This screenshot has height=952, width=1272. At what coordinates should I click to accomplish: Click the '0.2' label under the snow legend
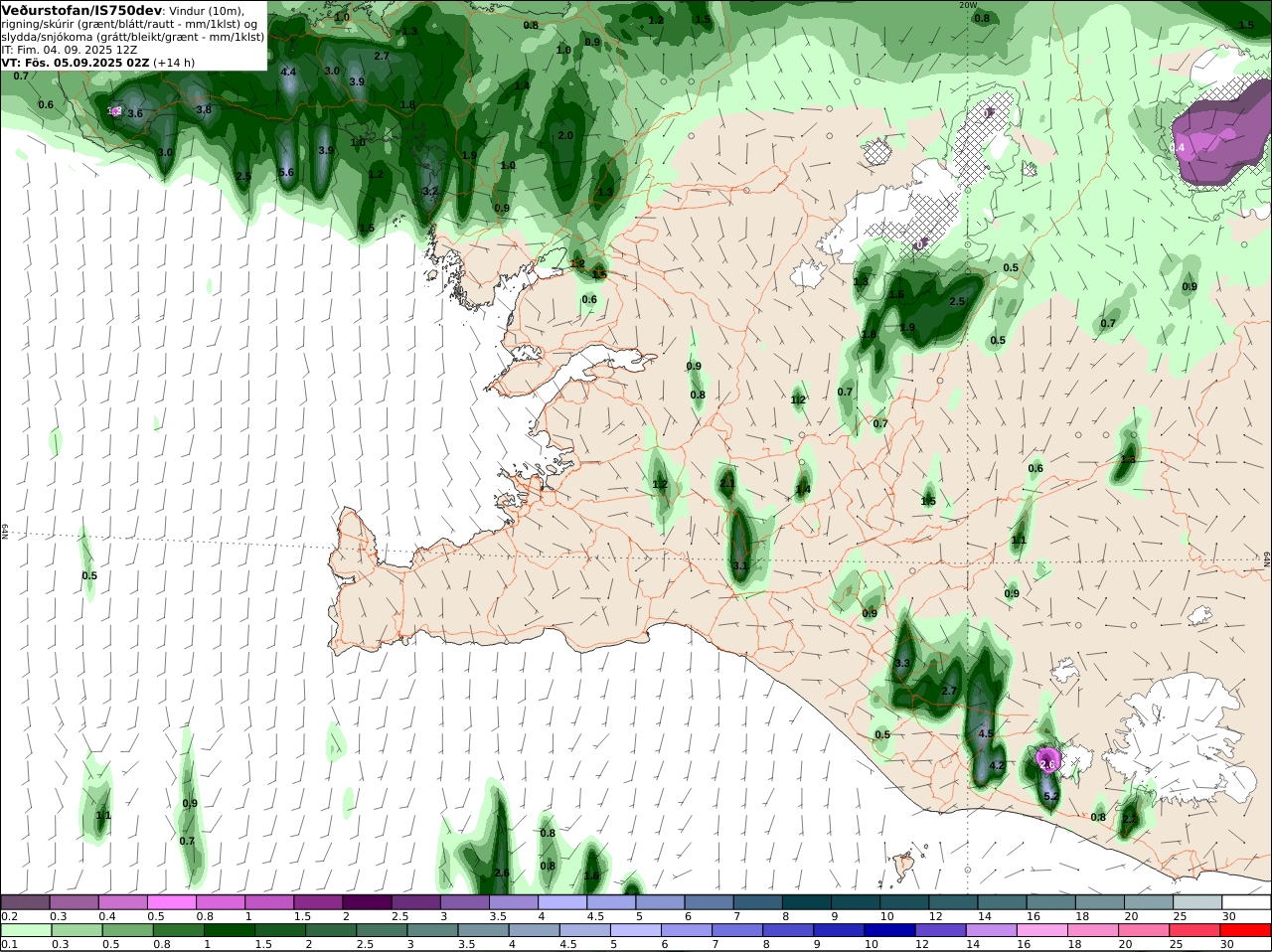9,916
